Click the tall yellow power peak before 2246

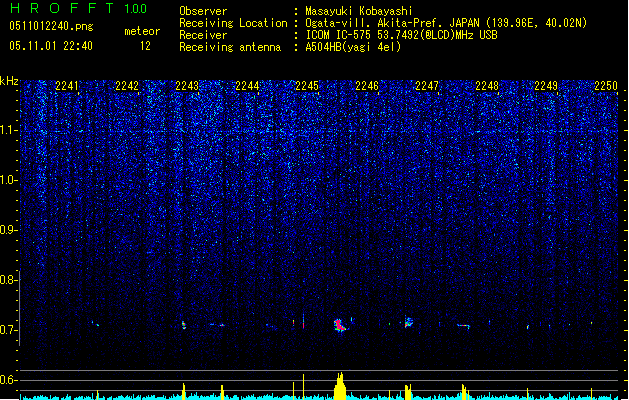(340, 386)
